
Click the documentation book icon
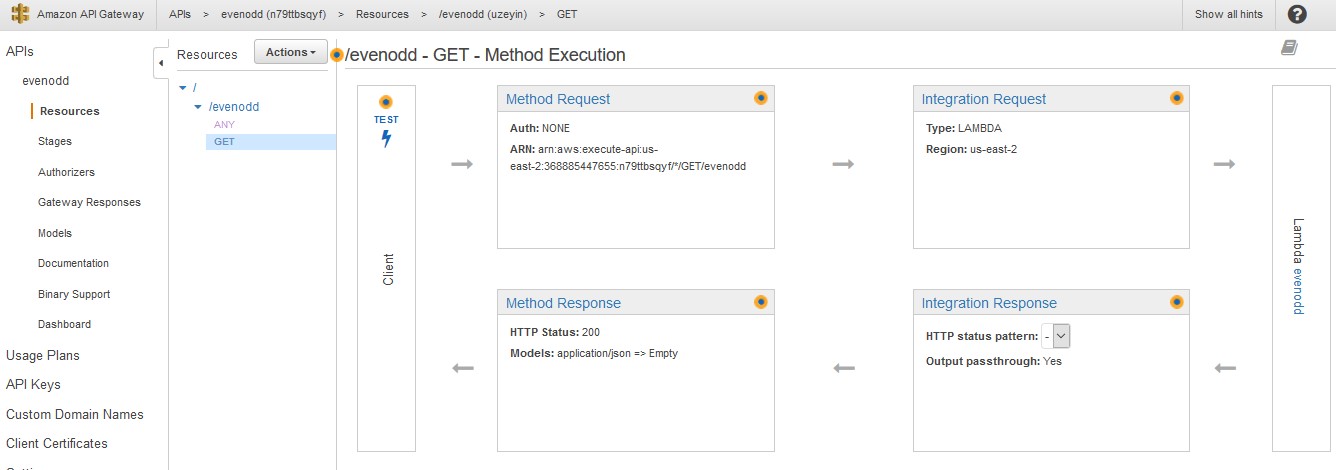click(x=1290, y=48)
